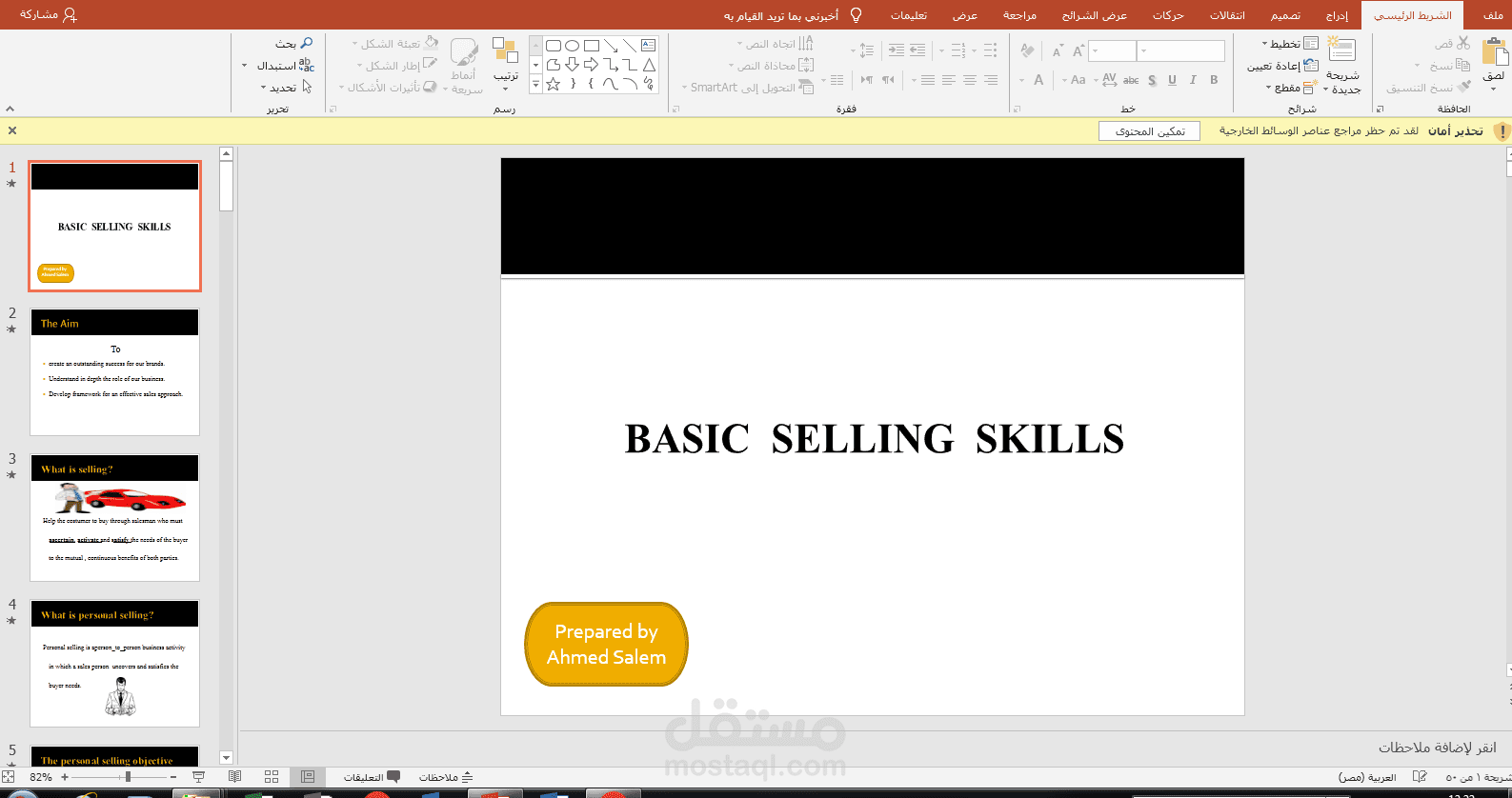
Task: Close the security warning bar
Action: pyautogui.click(x=12, y=130)
